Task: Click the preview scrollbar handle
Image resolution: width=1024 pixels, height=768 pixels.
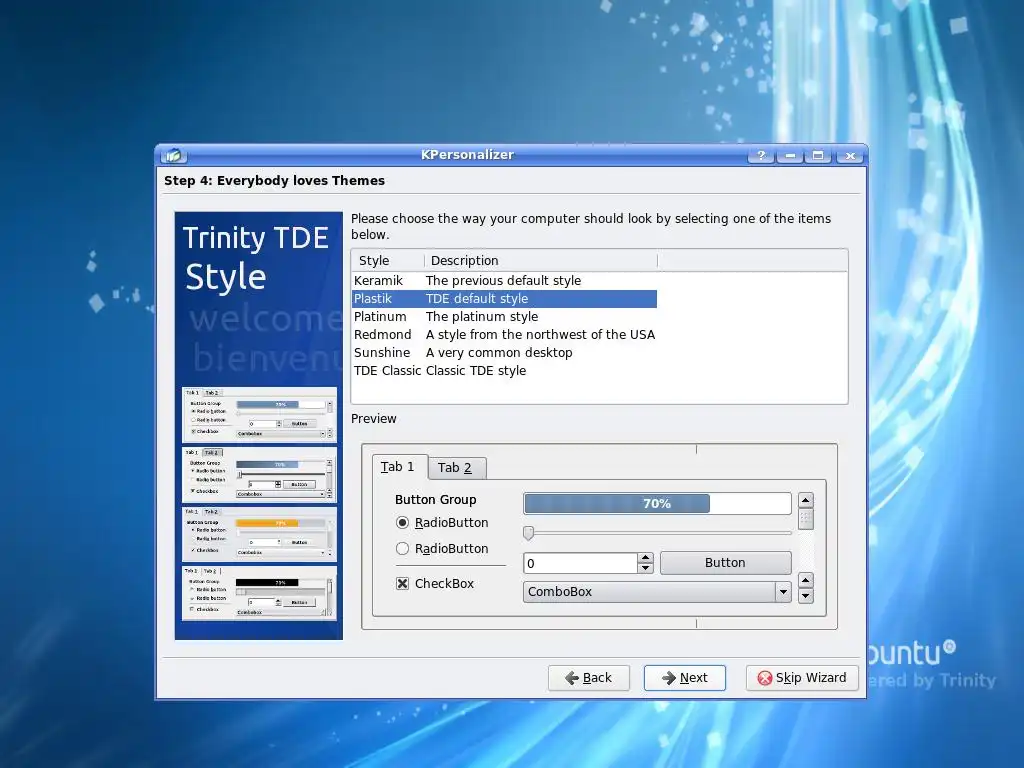Action: tap(806, 520)
